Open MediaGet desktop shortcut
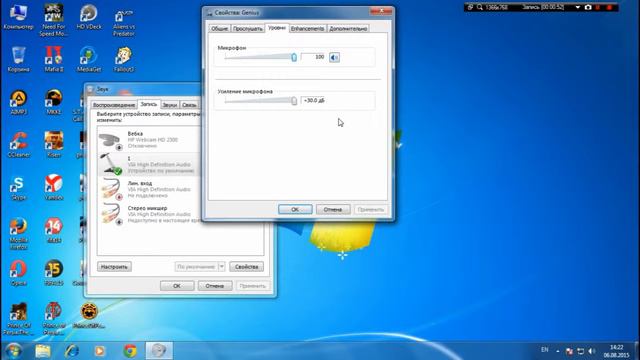Viewport: 640px width, 360px height. (89, 60)
